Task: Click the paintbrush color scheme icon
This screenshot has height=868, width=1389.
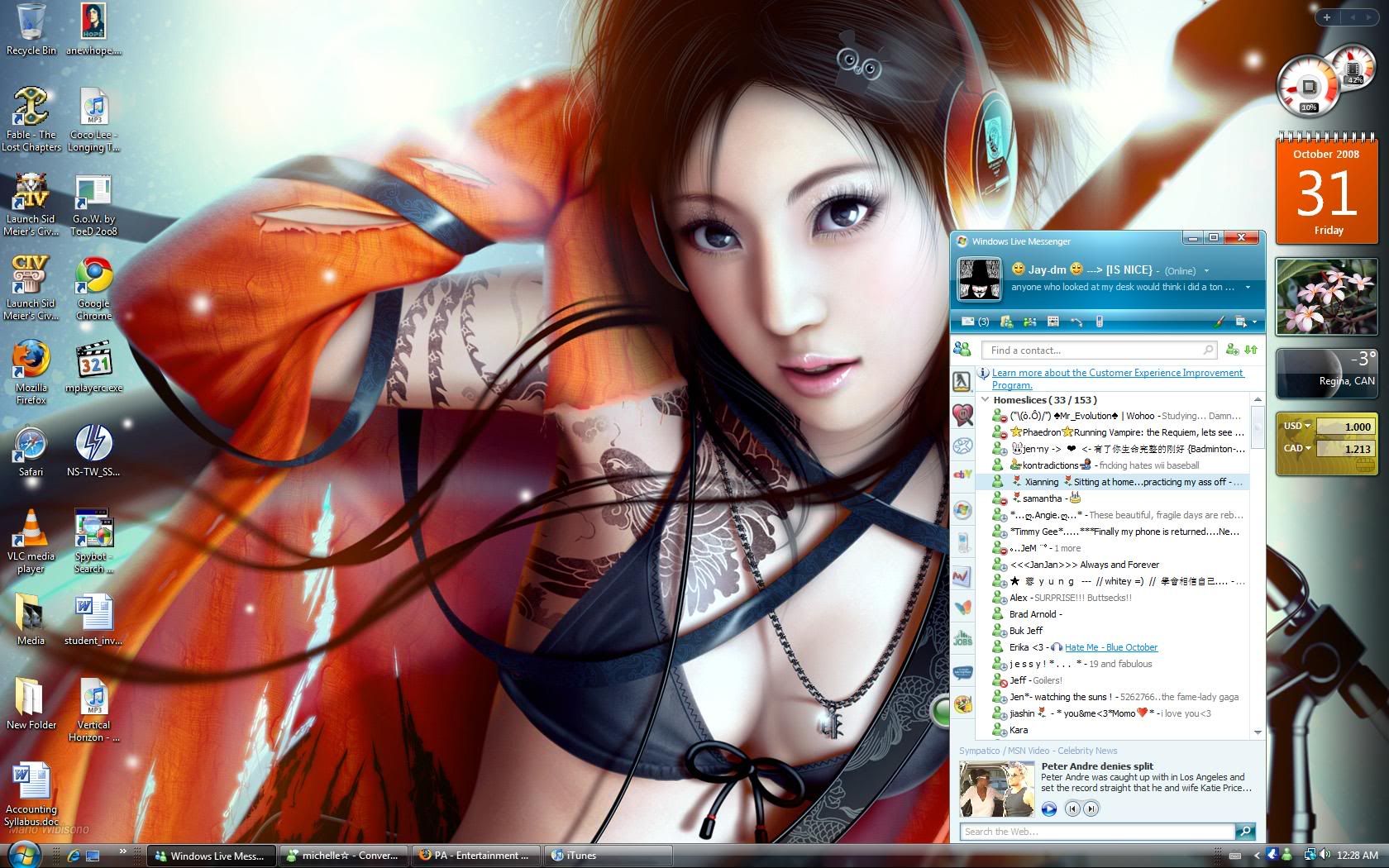Action: (1219, 322)
